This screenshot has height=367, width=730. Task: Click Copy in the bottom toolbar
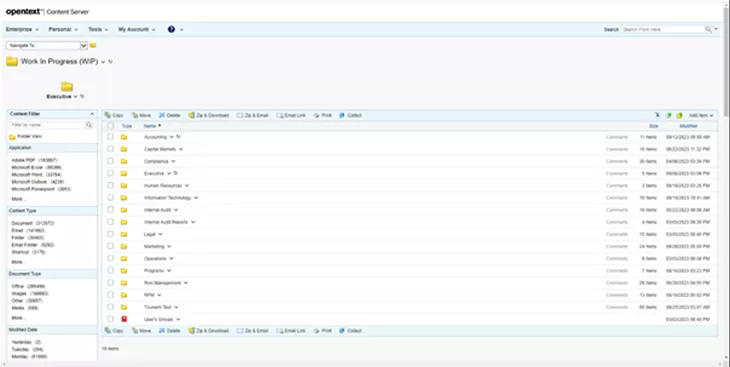(114, 331)
